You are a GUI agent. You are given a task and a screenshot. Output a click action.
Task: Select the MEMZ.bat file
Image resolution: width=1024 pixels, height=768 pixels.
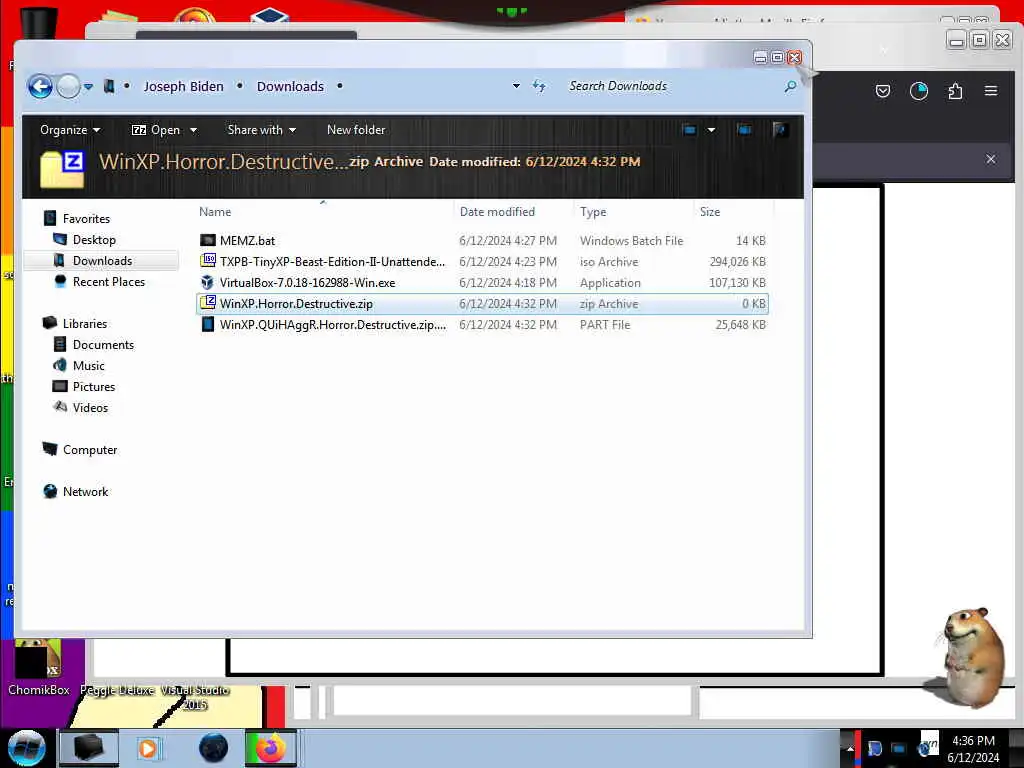(482, 240)
